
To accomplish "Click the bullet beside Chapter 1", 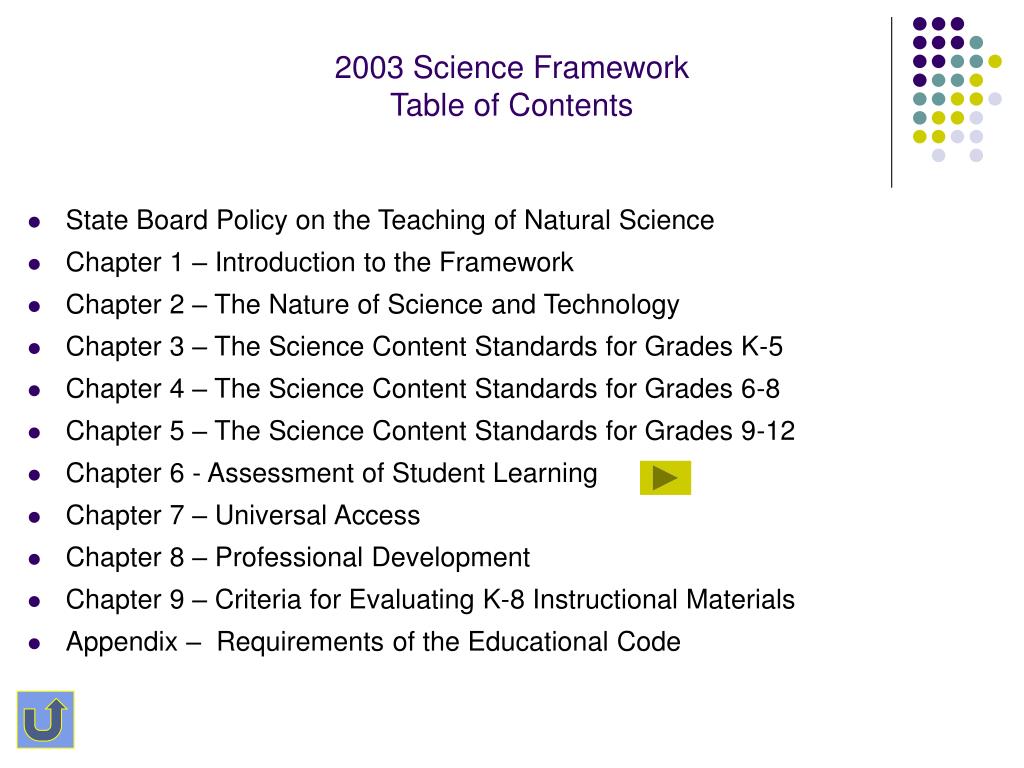I will click(x=35, y=264).
